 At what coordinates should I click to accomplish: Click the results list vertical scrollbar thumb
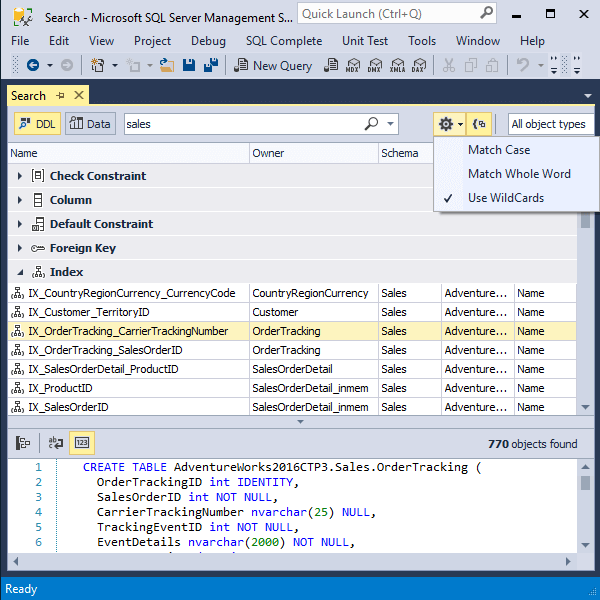pyautogui.click(x=585, y=220)
